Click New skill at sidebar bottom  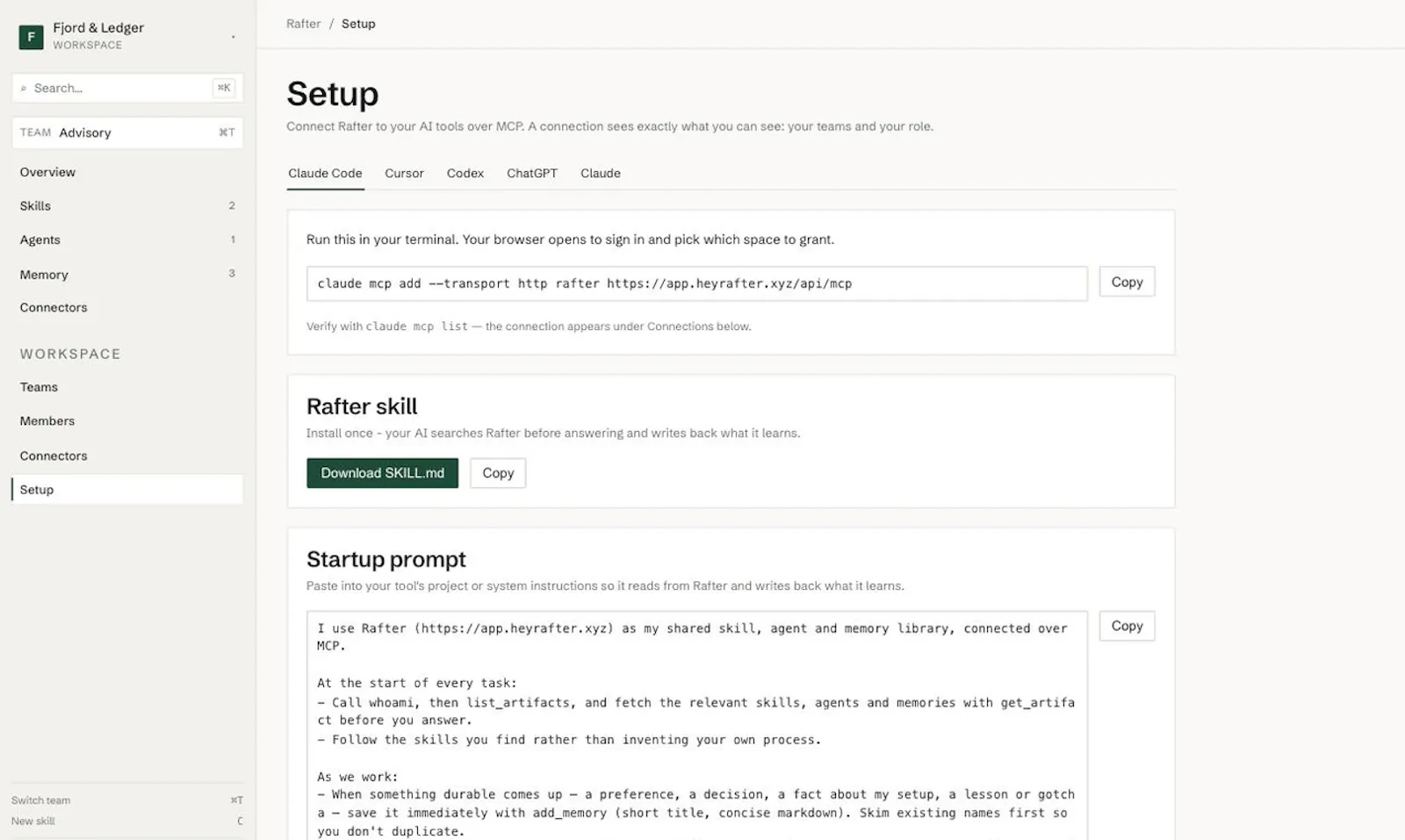(33, 822)
